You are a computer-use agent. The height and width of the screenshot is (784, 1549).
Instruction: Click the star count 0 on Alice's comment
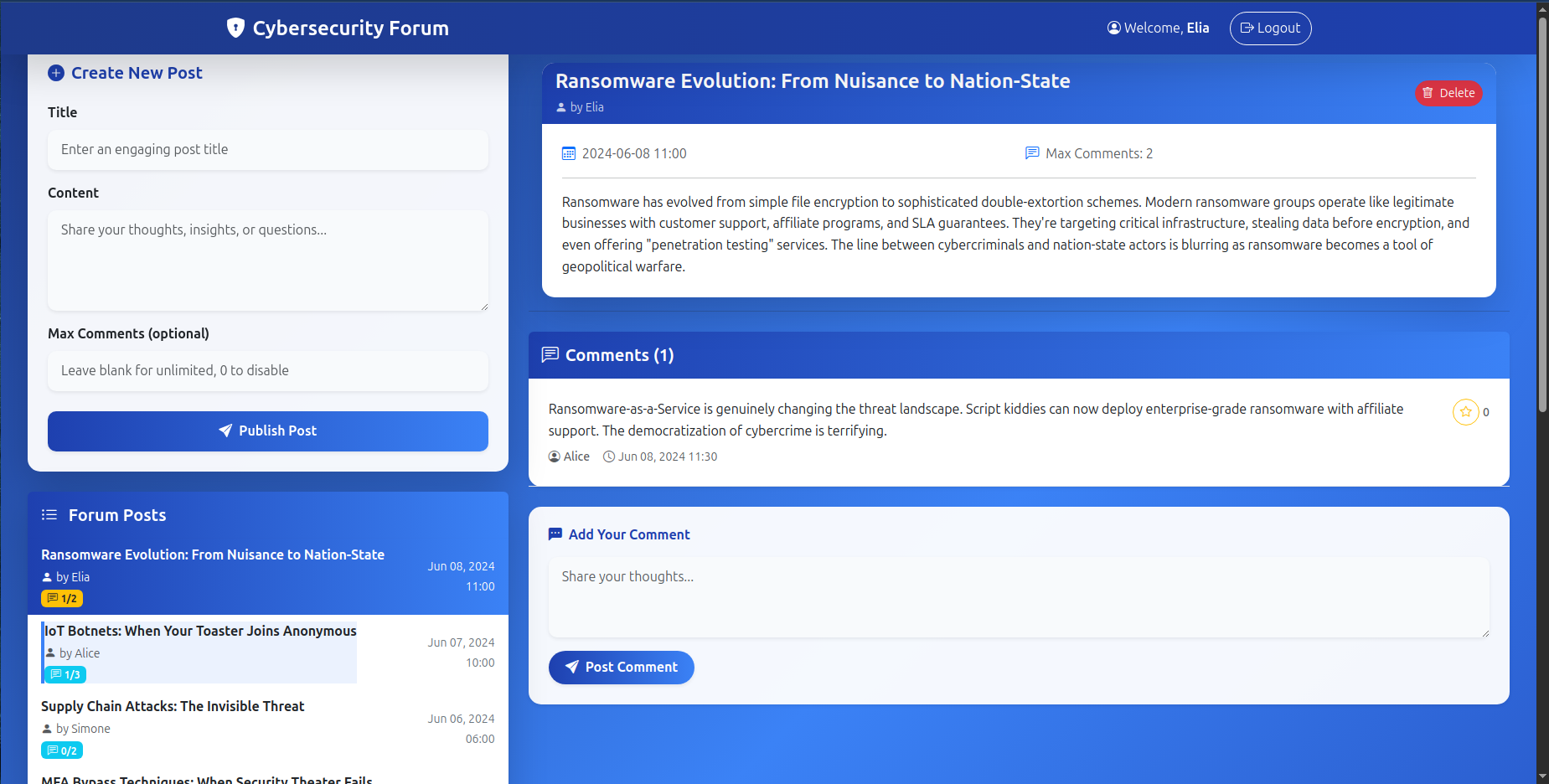coord(1485,412)
